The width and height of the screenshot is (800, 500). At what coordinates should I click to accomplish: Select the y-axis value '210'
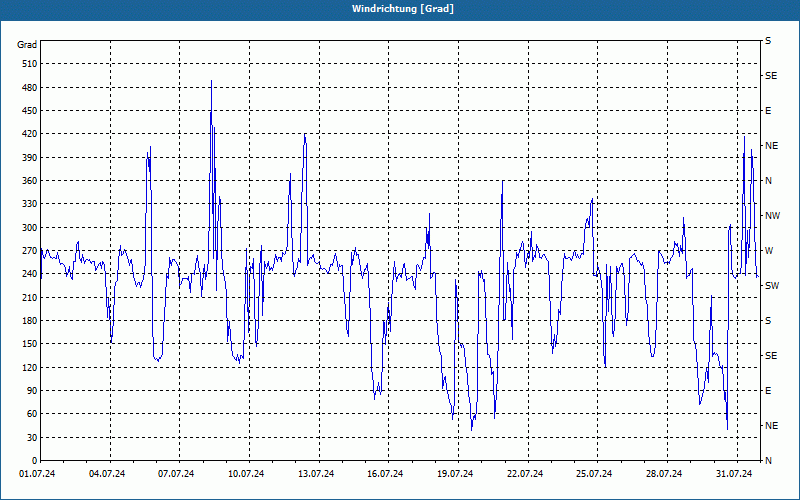30,297
